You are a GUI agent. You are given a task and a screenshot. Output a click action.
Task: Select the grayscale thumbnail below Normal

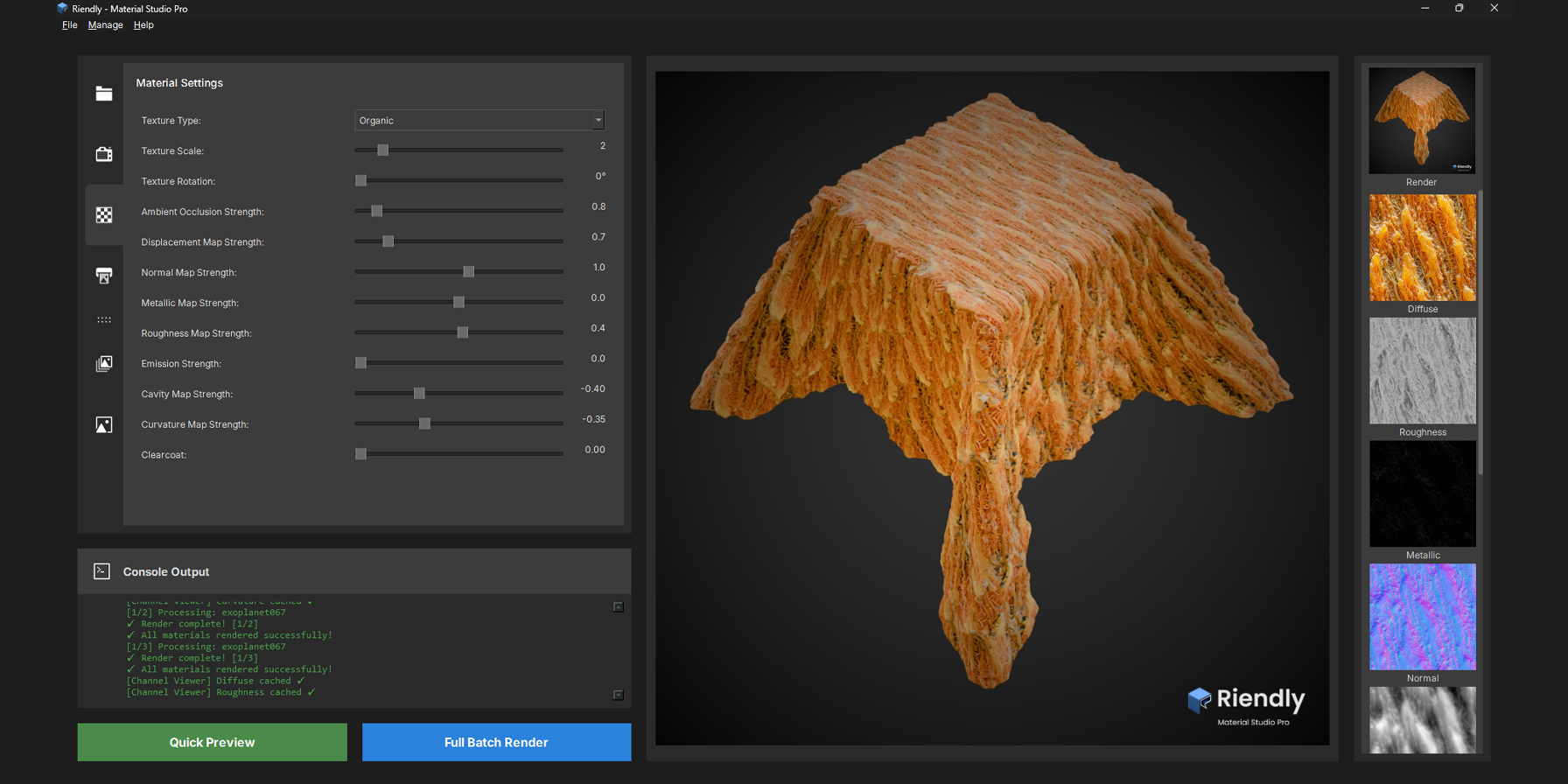(1422, 720)
